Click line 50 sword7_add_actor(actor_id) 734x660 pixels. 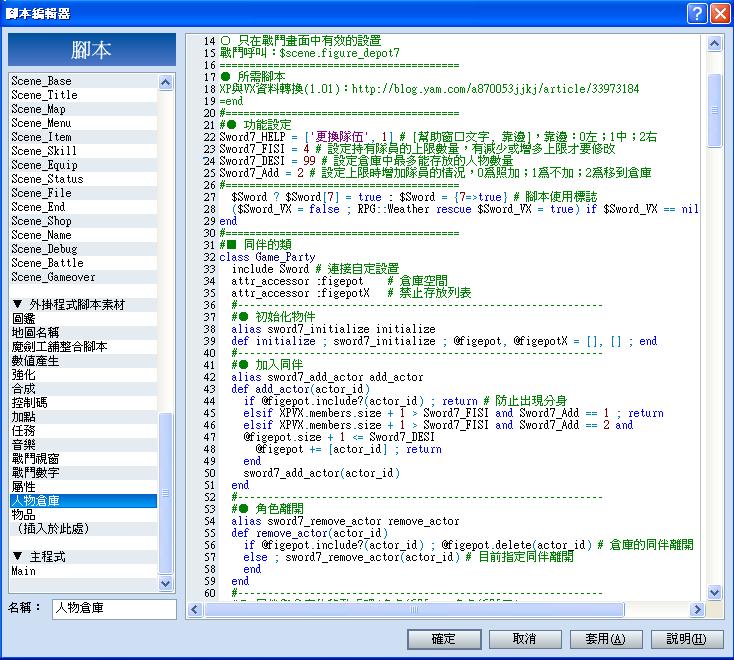click(x=322, y=473)
